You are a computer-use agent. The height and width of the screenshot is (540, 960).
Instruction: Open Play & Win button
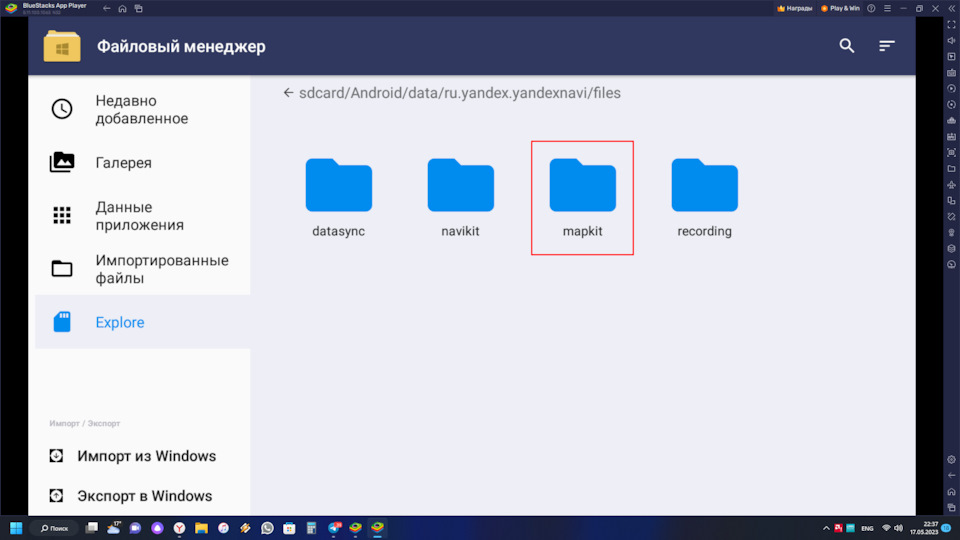[x=840, y=9]
